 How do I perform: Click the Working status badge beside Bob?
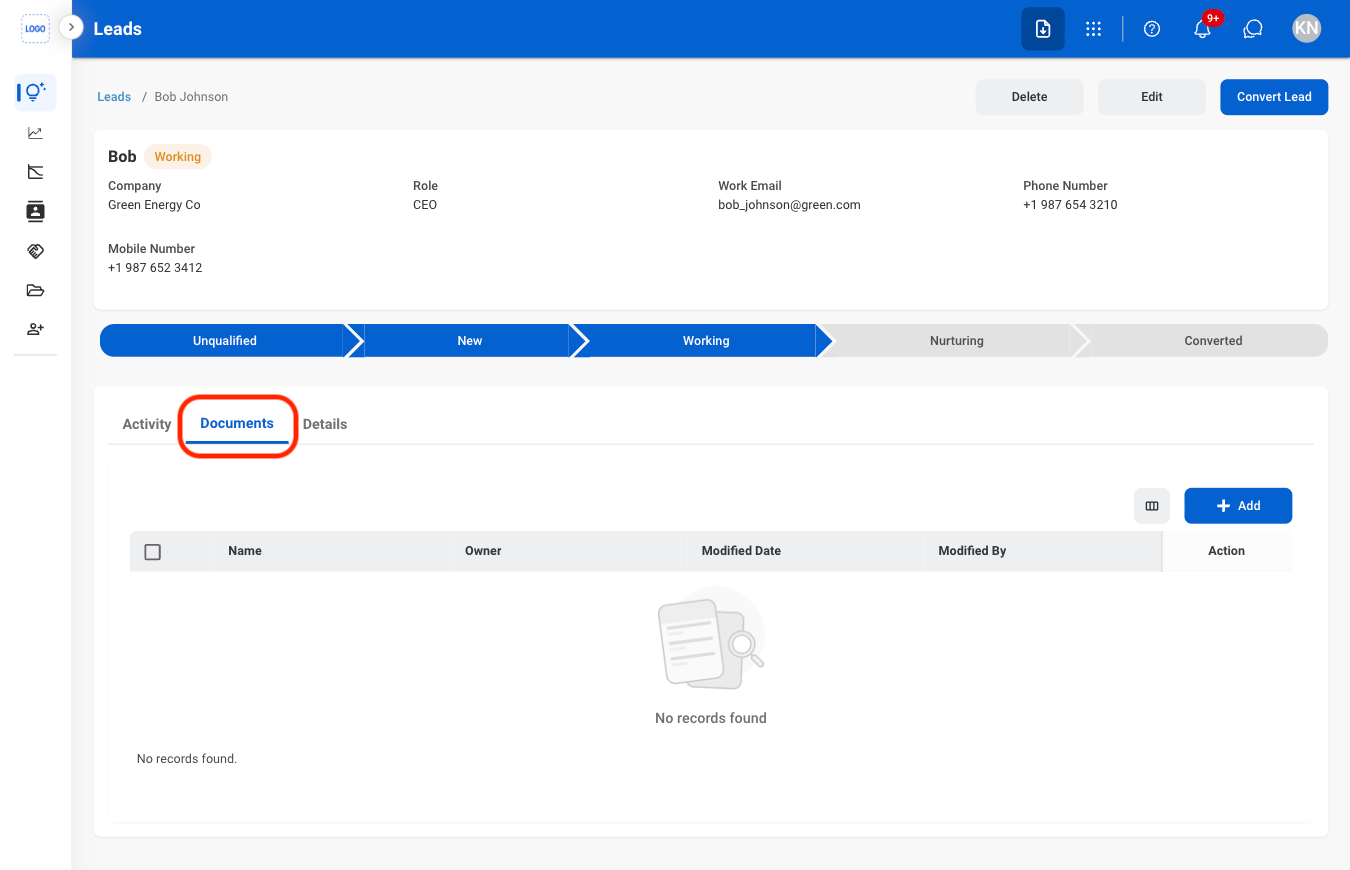[x=178, y=157]
